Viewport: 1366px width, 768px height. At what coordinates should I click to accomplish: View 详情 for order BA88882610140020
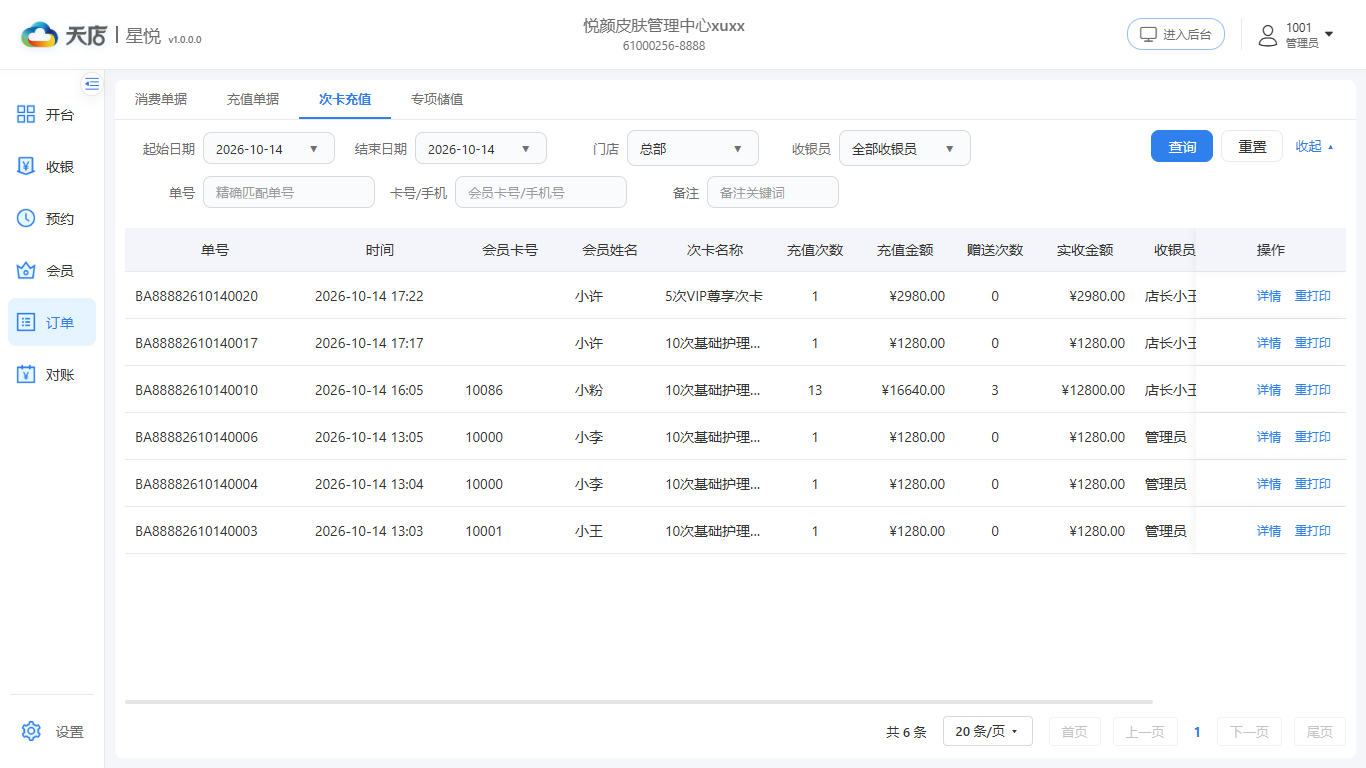[x=1269, y=296]
